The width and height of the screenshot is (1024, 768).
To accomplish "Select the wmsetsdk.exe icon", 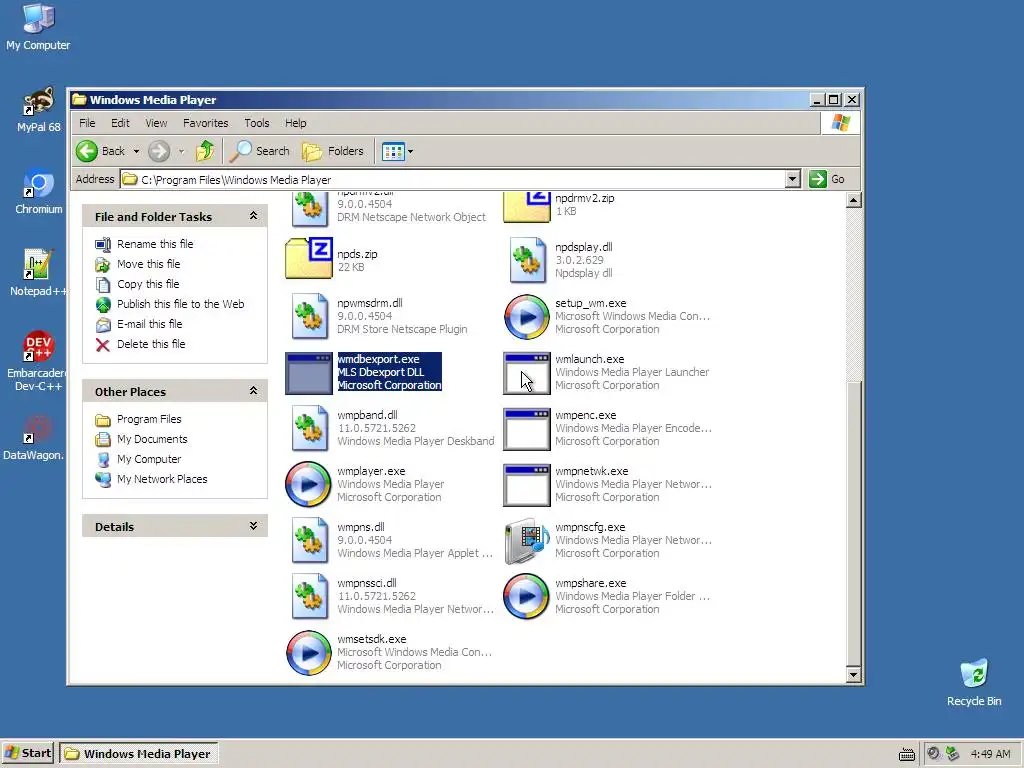I will click(x=308, y=652).
